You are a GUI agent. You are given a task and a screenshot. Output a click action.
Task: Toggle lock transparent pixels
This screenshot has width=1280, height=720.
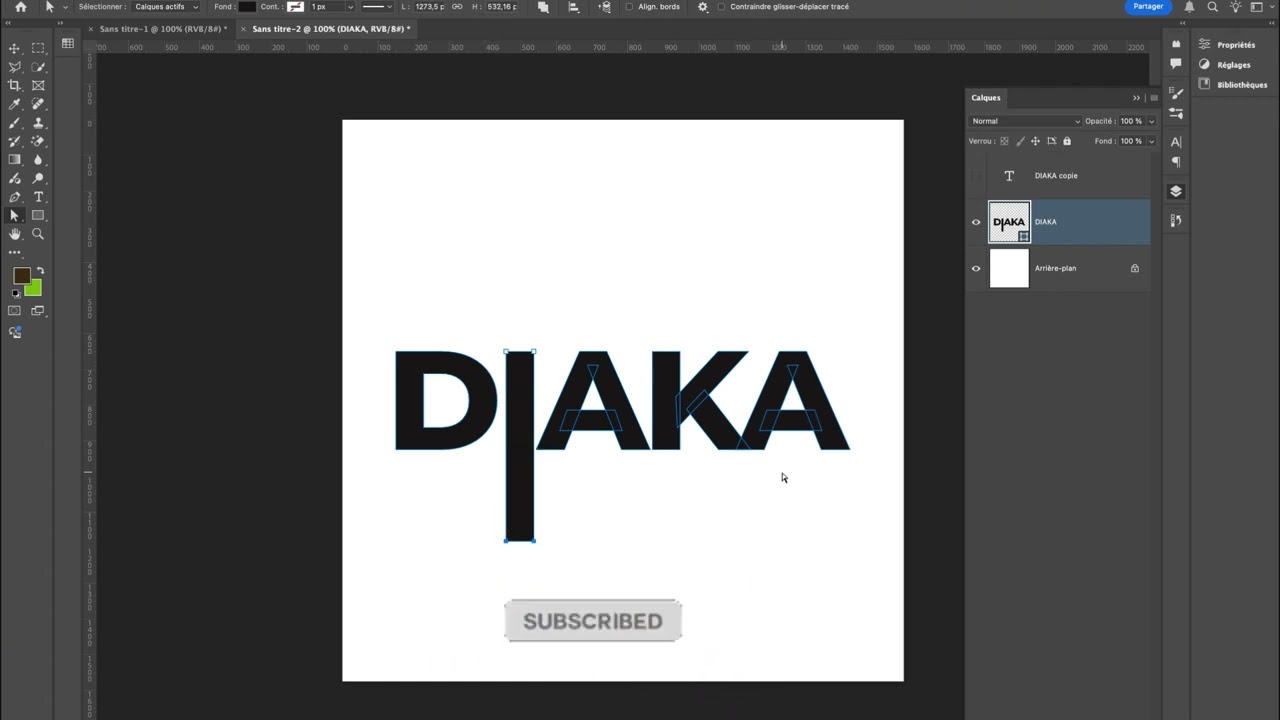pyautogui.click(x=1004, y=141)
